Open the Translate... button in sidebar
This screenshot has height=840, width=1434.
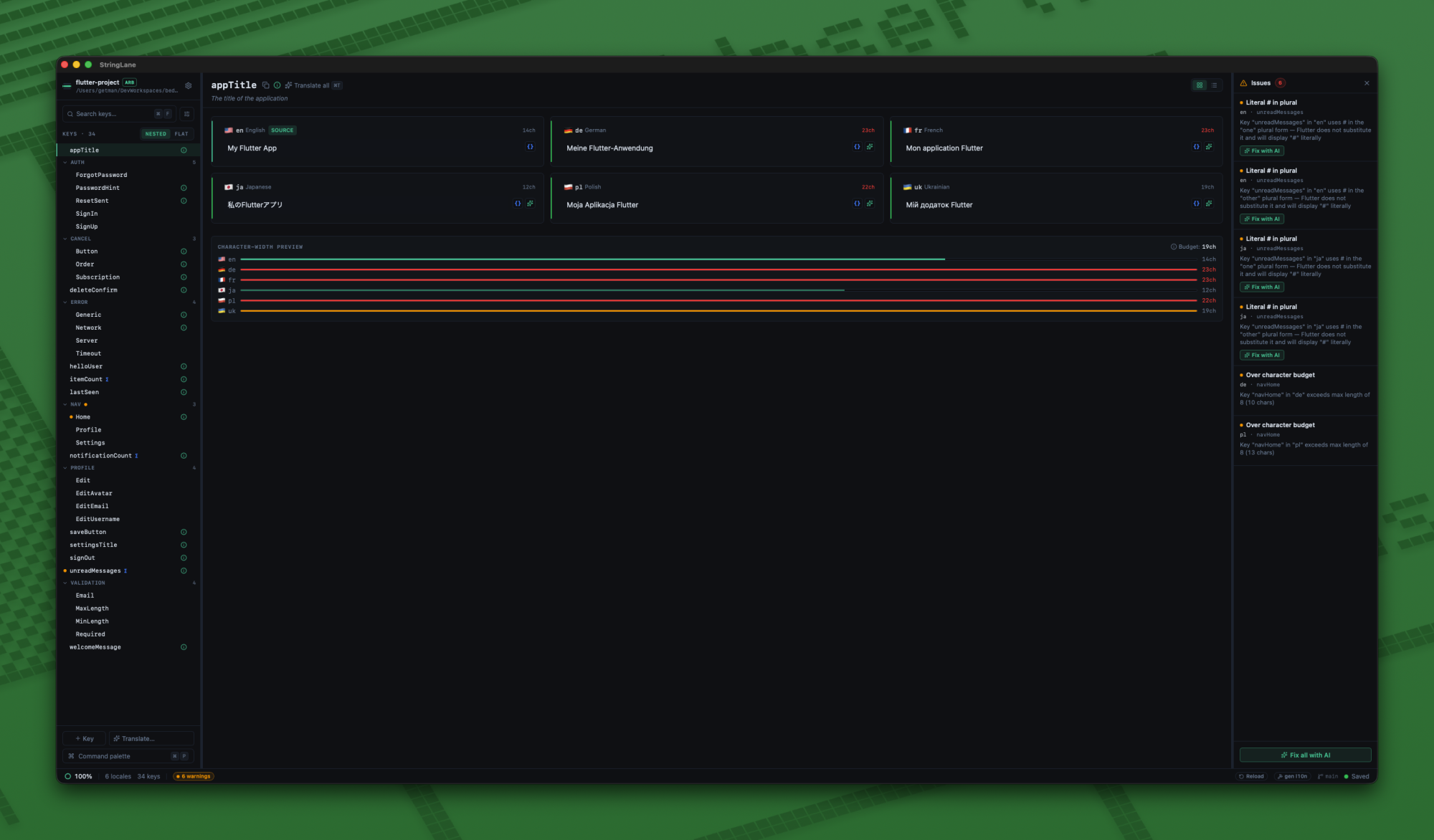pyautogui.click(x=151, y=738)
